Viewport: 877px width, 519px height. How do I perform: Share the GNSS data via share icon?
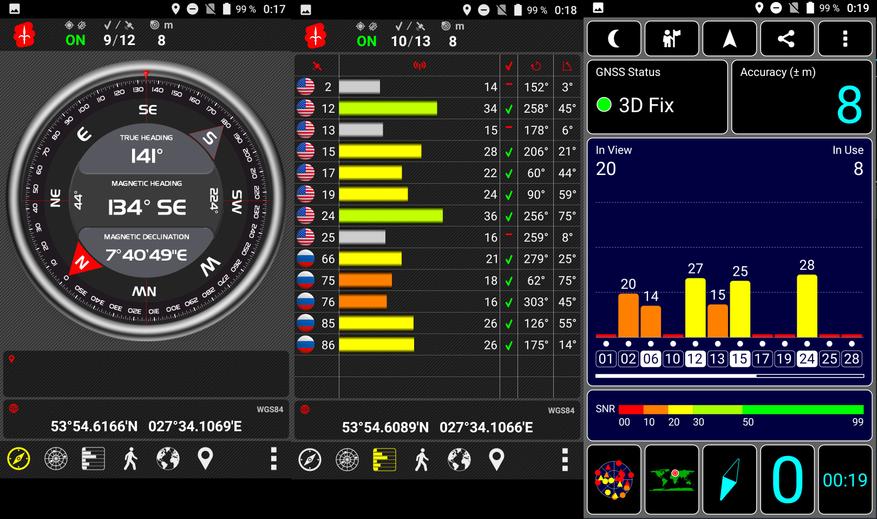click(787, 39)
